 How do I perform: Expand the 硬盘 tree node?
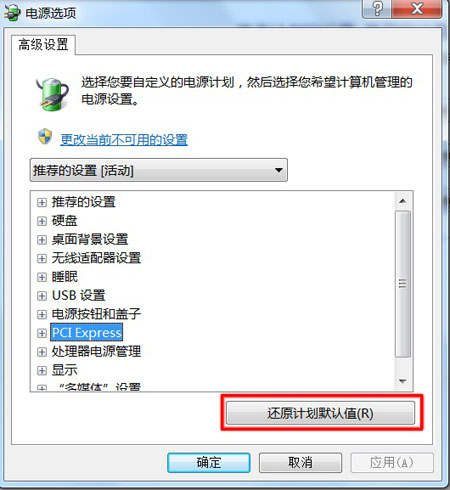(x=42, y=221)
